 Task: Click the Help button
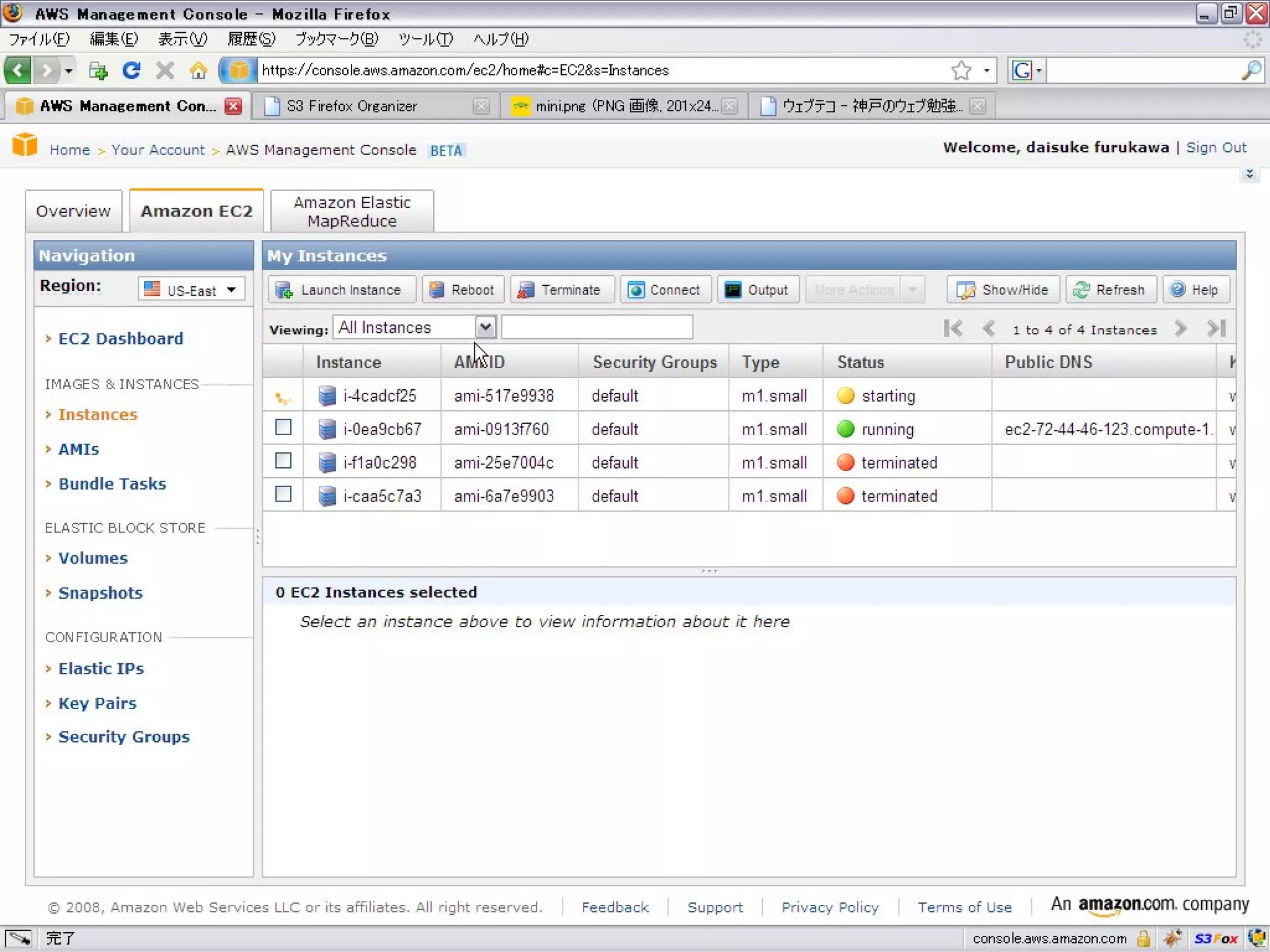pos(1196,289)
